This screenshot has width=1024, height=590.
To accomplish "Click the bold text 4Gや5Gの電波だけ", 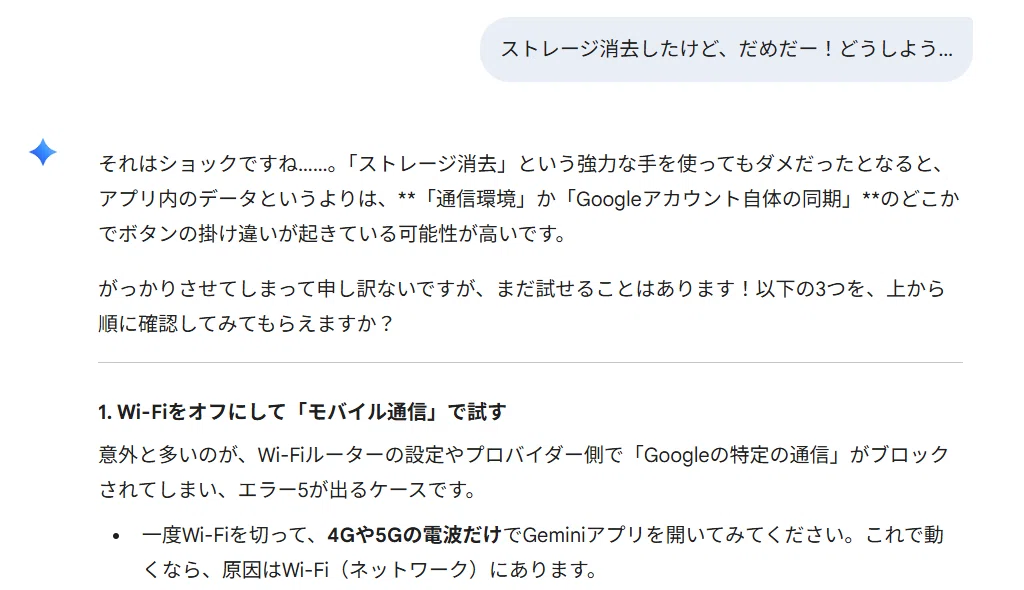I will (x=414, y=535).
